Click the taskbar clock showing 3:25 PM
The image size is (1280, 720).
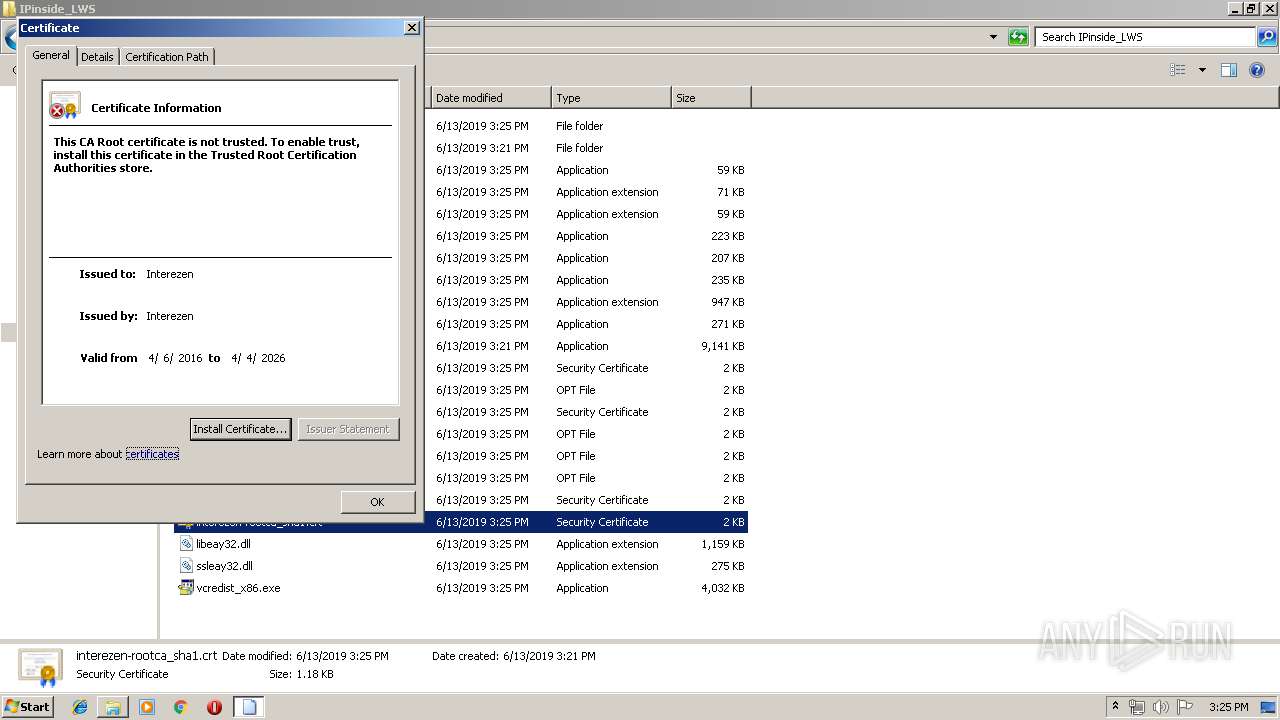coord(1228,707)
